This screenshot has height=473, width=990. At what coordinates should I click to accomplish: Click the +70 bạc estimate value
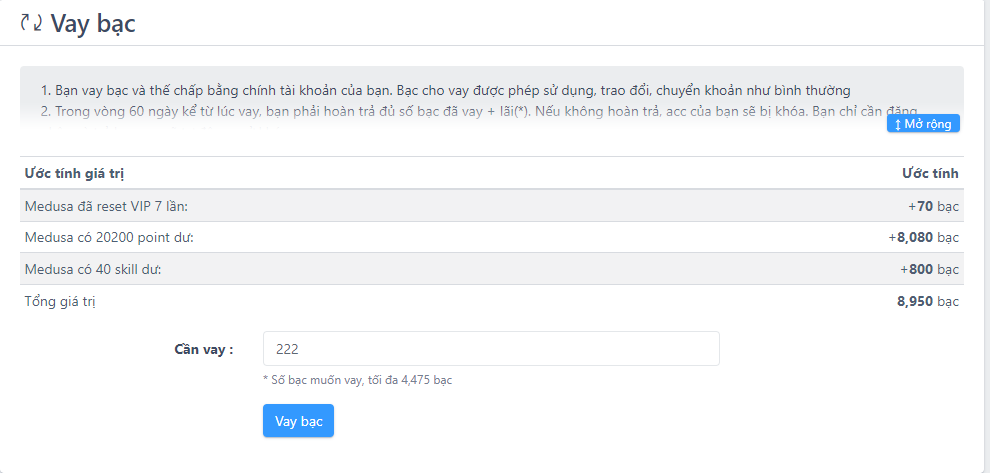tap(933, 206)
